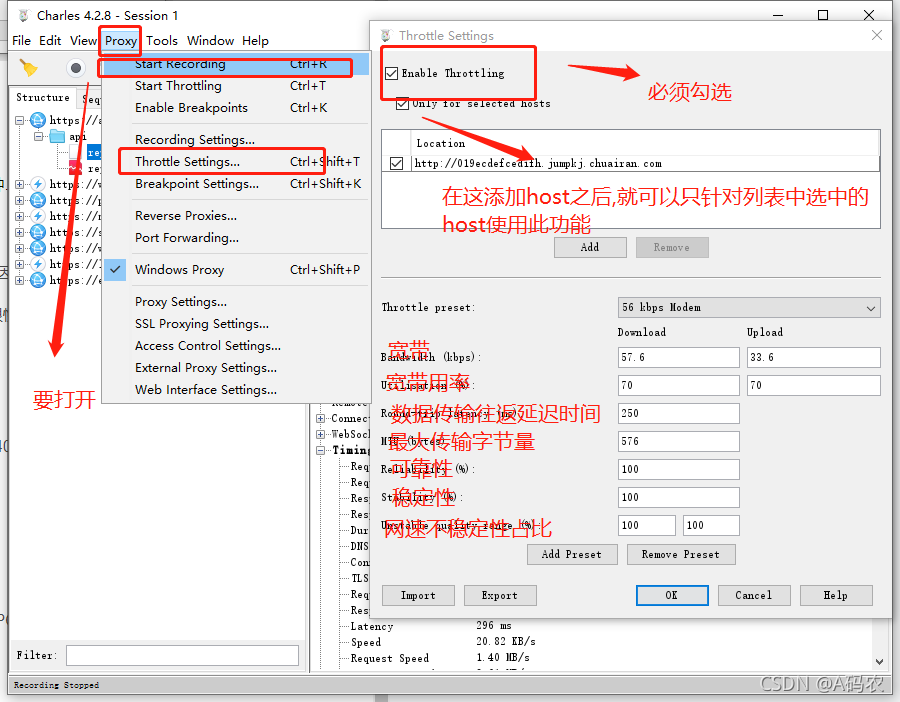900x702 pixels.
Task: Tick the Enable Throttling checkbox
Action: click(391, 73)
